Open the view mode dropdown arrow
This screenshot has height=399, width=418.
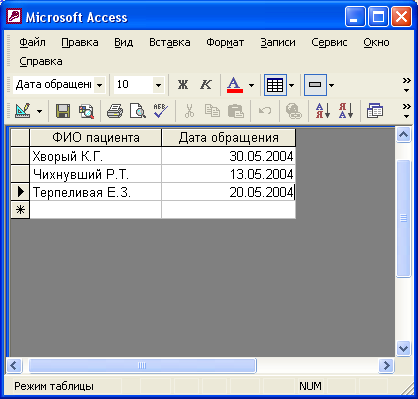click(x=39, y=111)
